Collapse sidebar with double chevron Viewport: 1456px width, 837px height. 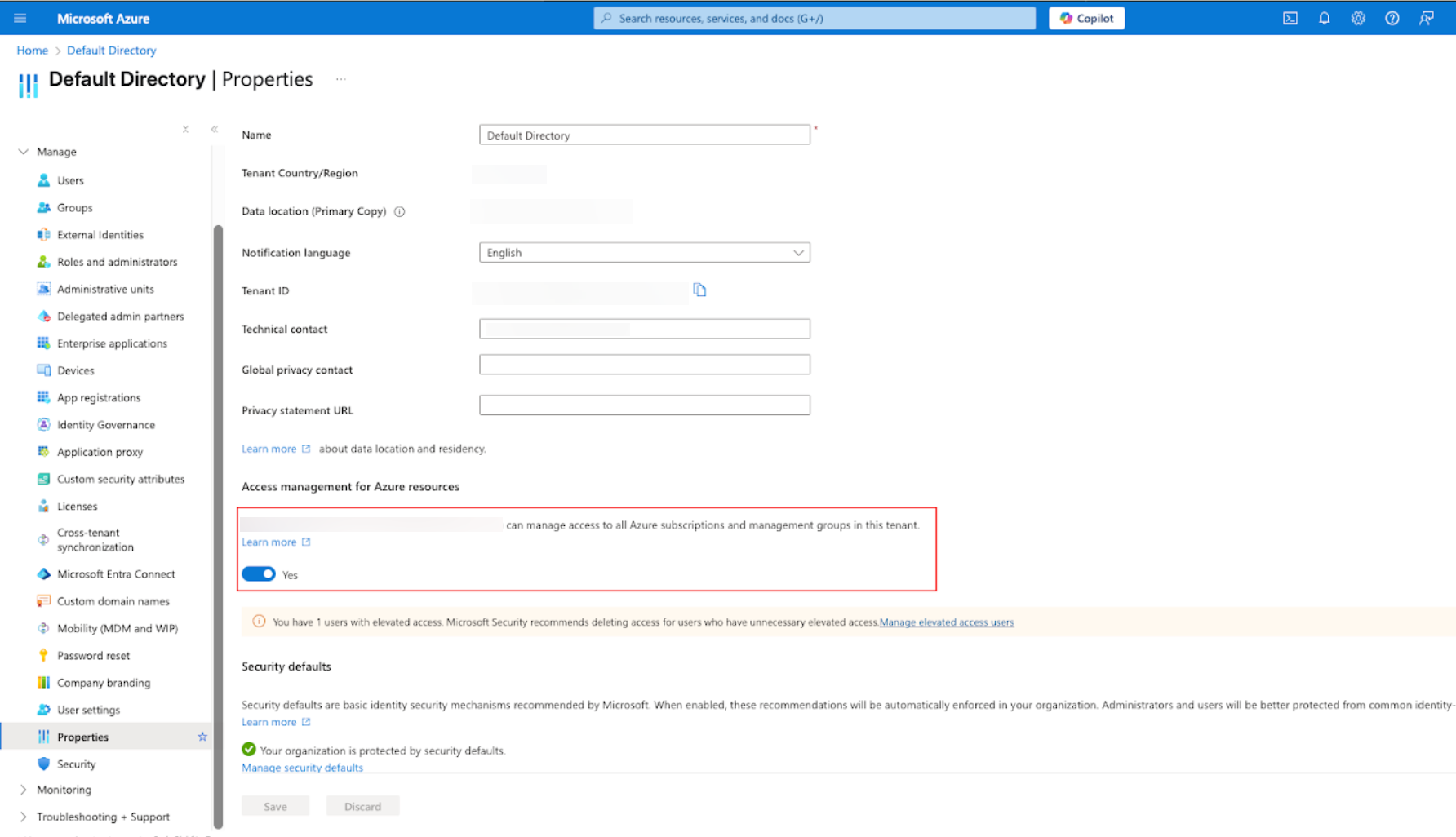pos(215,129)
